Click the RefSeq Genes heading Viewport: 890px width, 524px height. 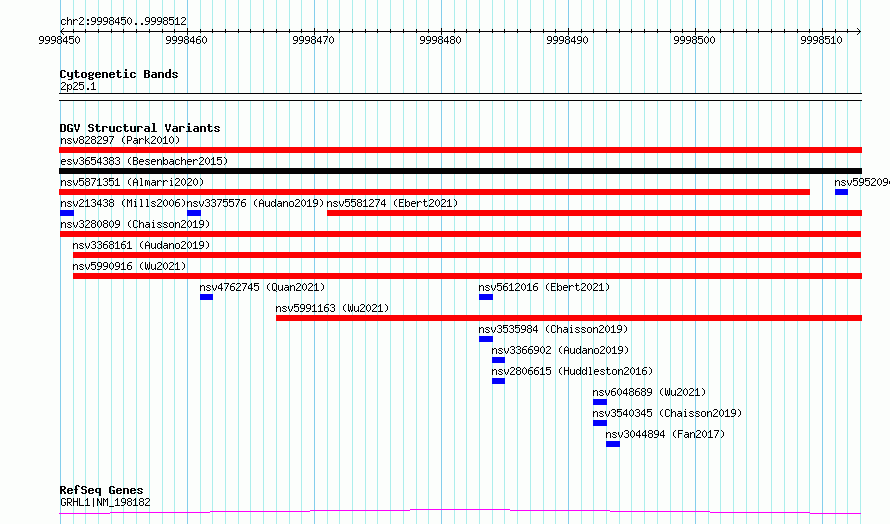pyautogui.click(x=102, y=491)
